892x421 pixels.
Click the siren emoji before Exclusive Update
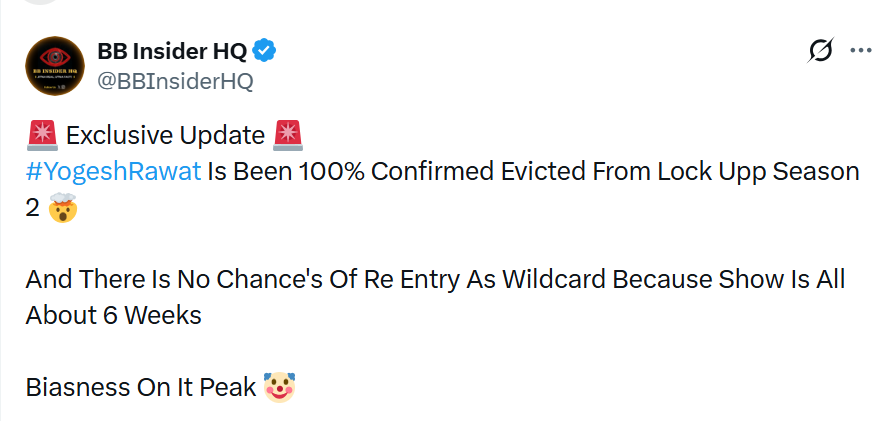coord(42,135)
